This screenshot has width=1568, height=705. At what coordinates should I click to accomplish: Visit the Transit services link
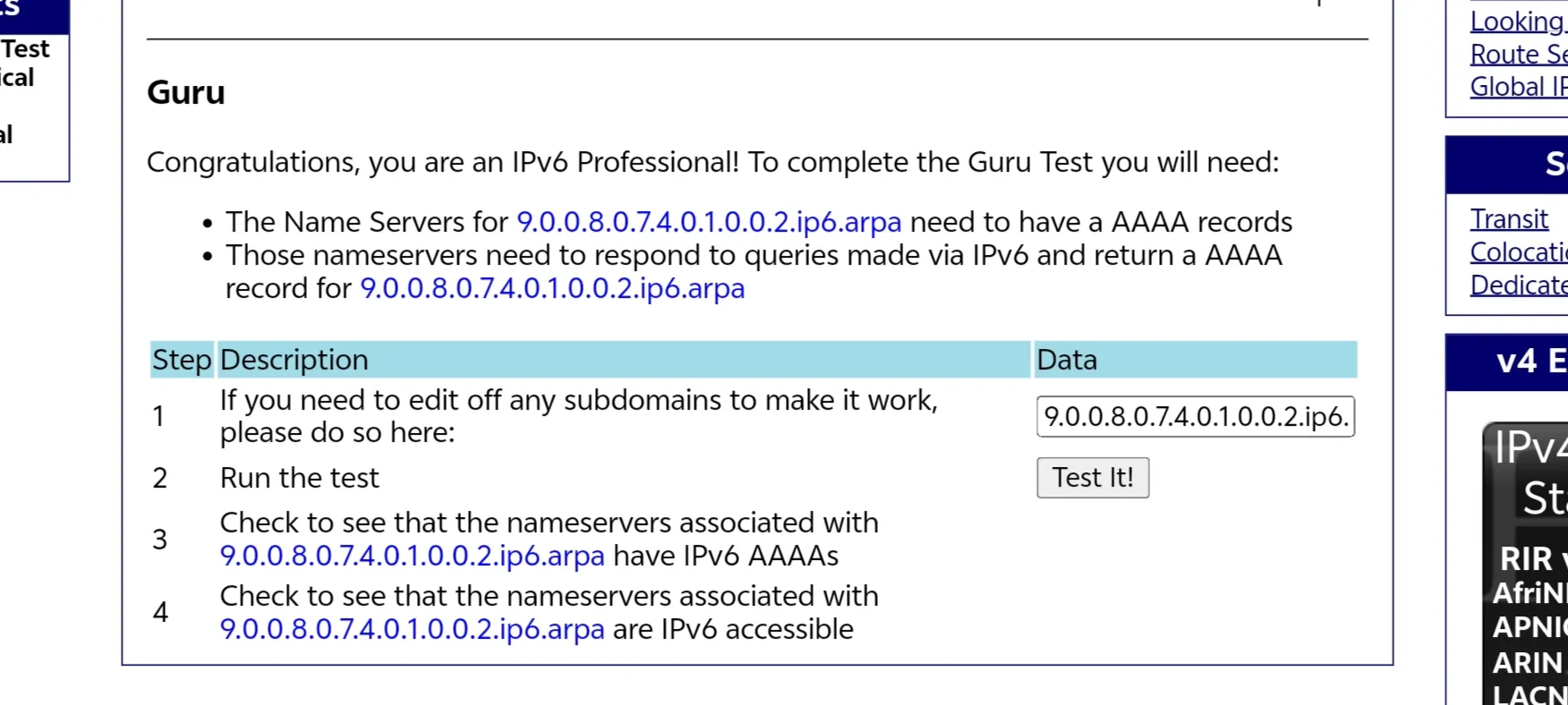tap(1509, 219)
